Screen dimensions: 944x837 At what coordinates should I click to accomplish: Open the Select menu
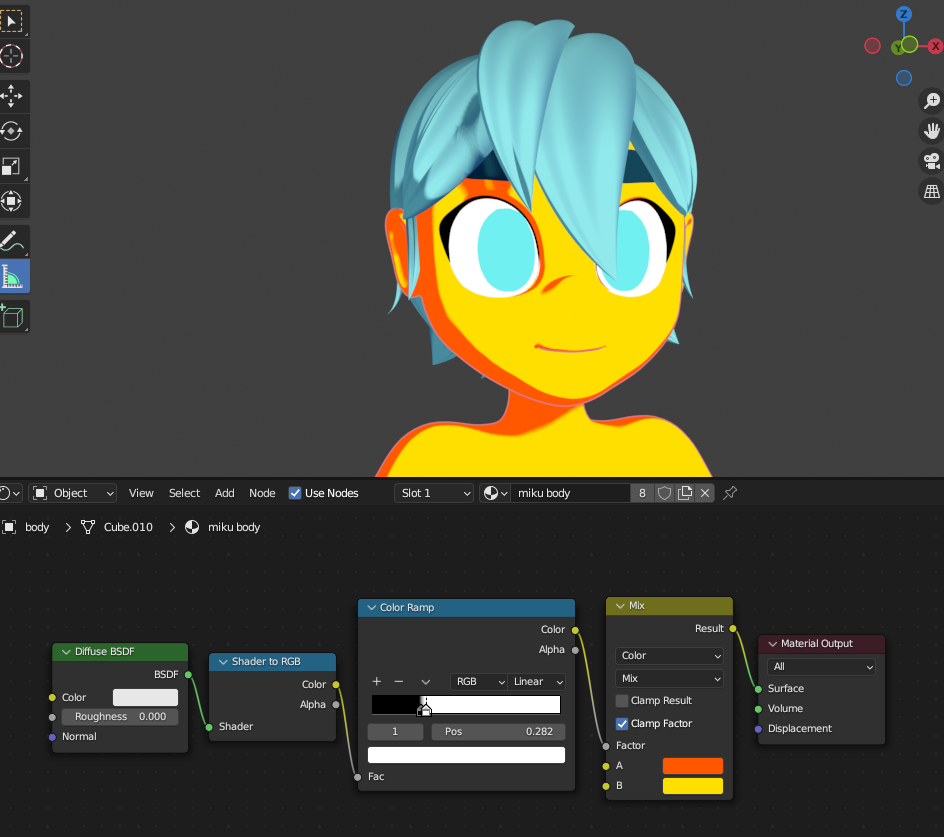[184, 493]
